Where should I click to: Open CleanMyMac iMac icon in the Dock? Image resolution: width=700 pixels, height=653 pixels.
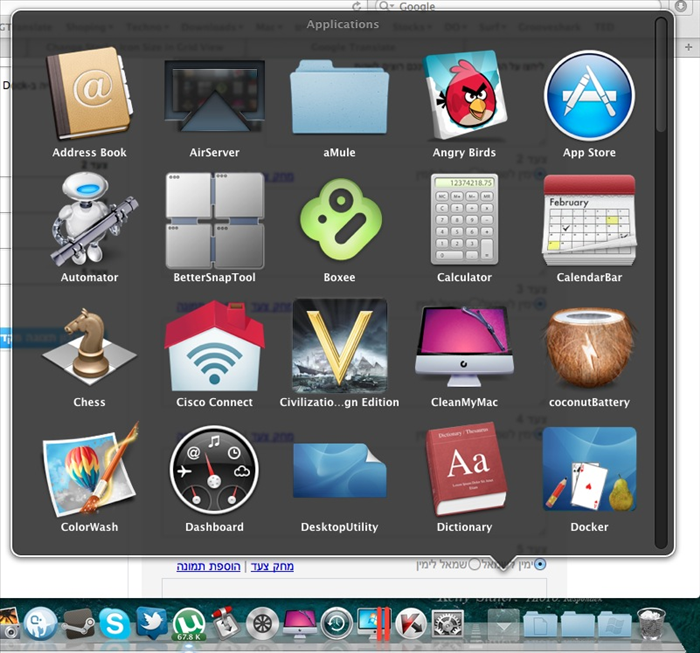coord(300,624)
